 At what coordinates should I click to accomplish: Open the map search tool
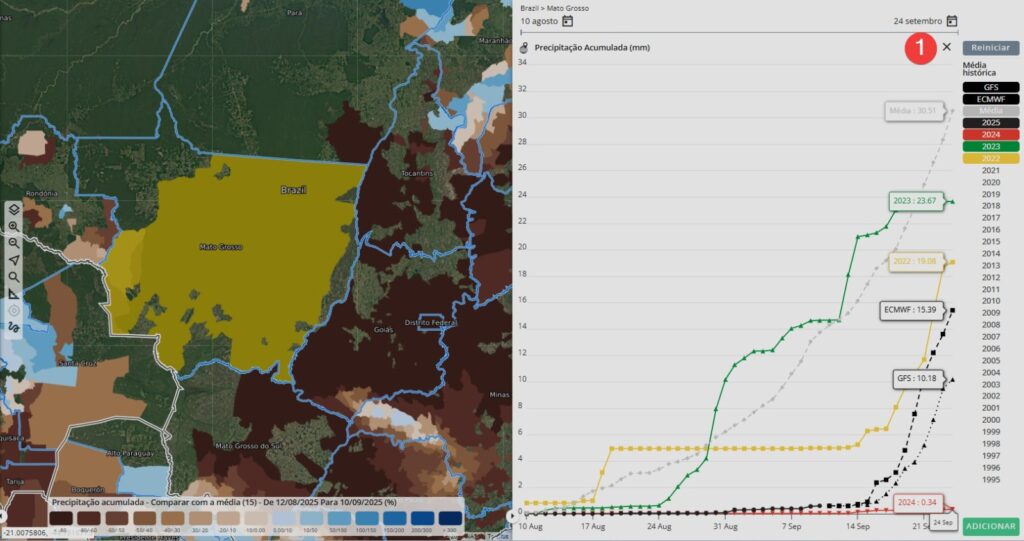(x=13, y=277)
